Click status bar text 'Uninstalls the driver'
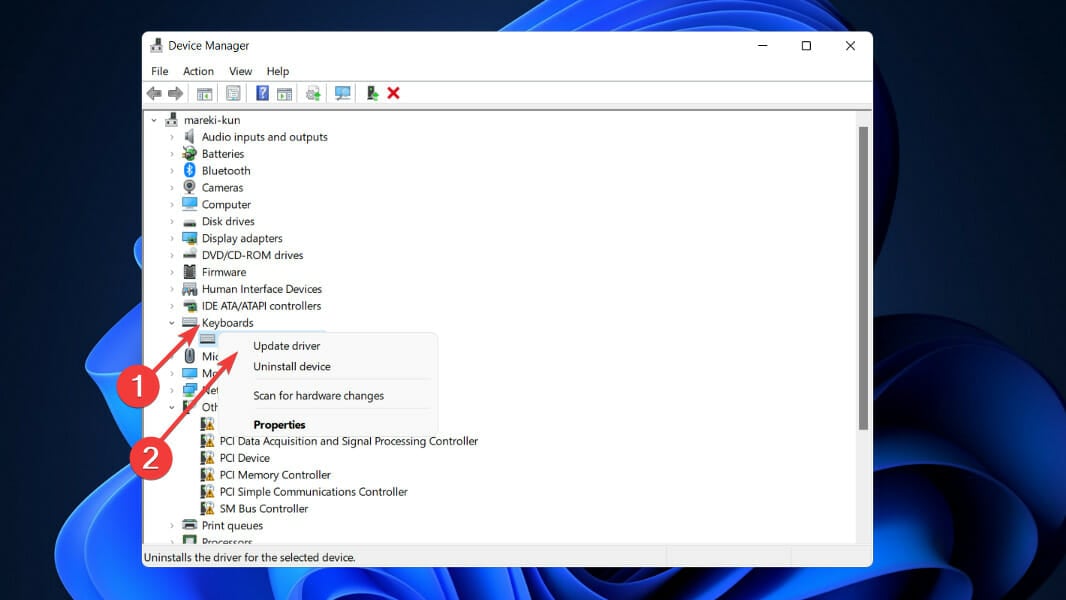Screen dimensions: 1066x600 pyautogui.click(x=250, y=557)
